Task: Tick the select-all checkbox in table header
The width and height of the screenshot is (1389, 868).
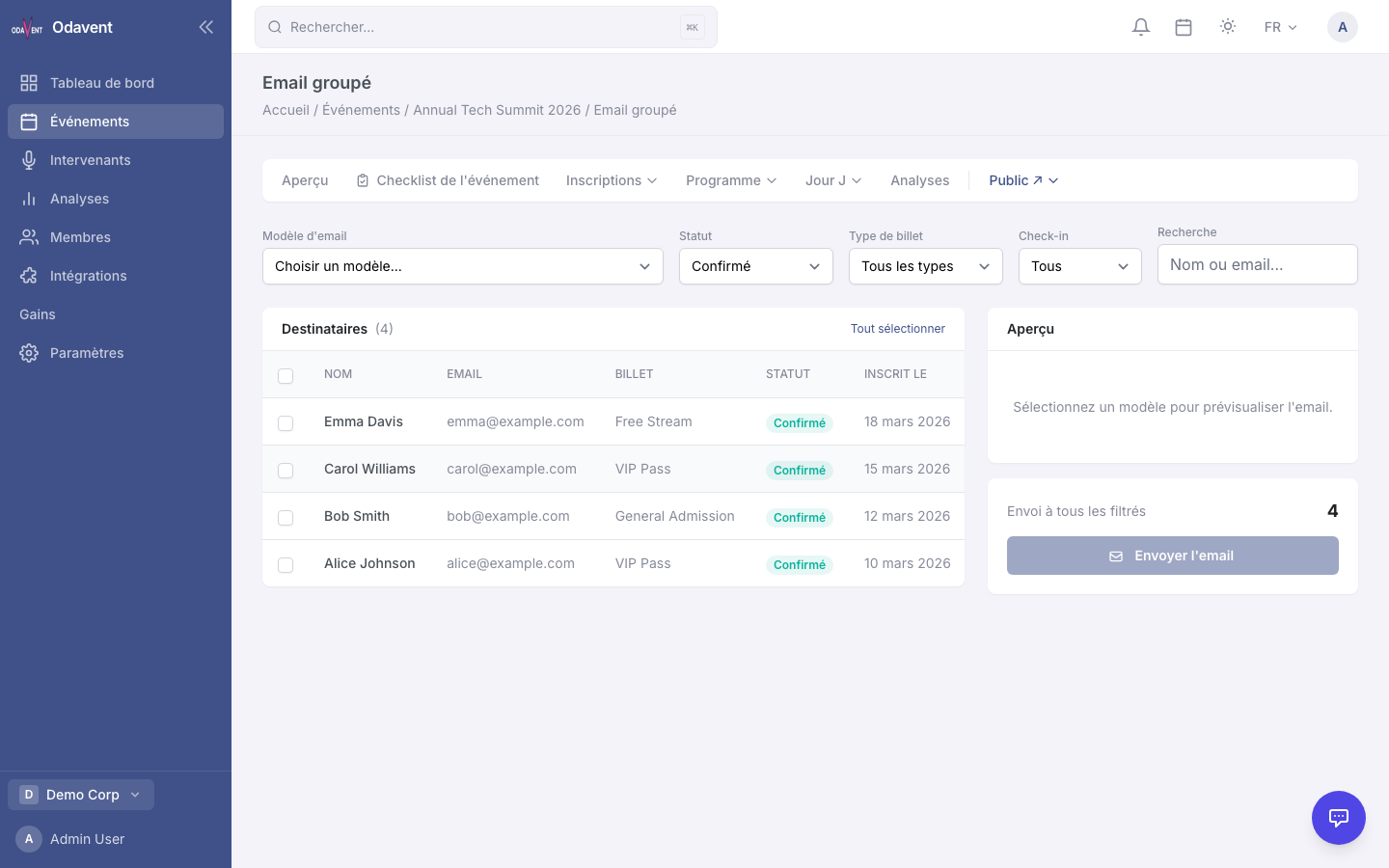Action: [x=286, y=376]
